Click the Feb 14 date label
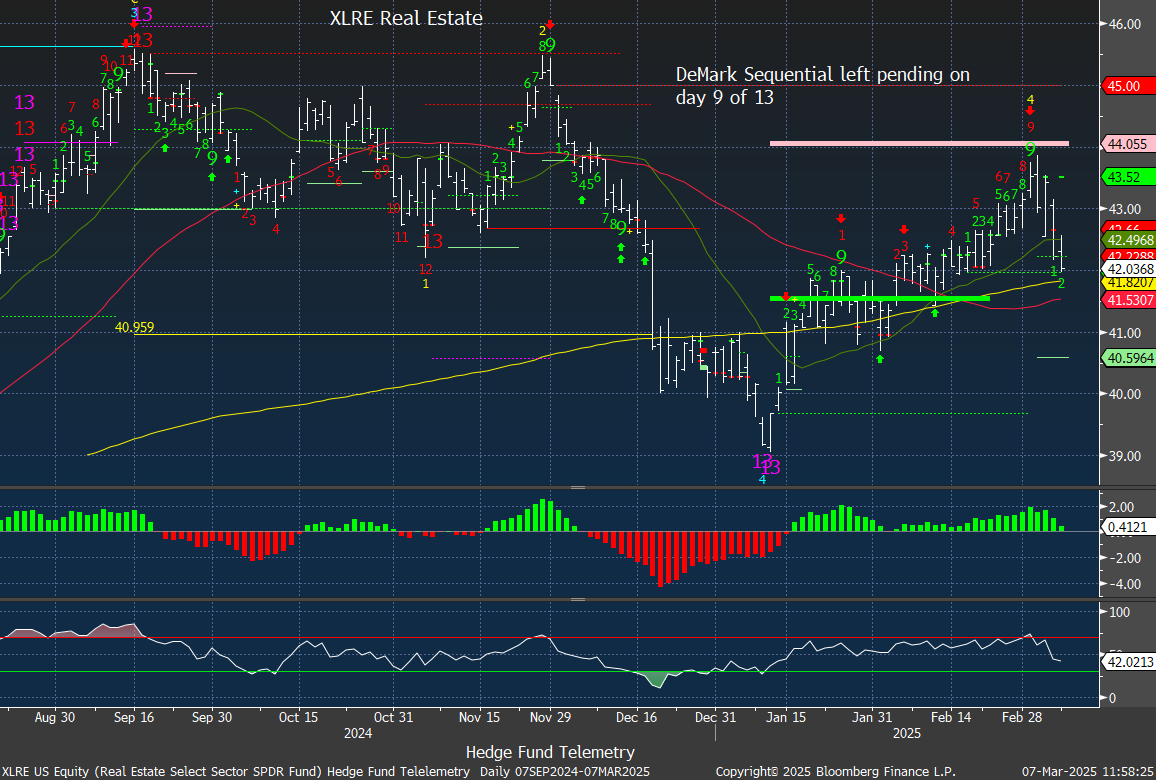 (951, 717)
